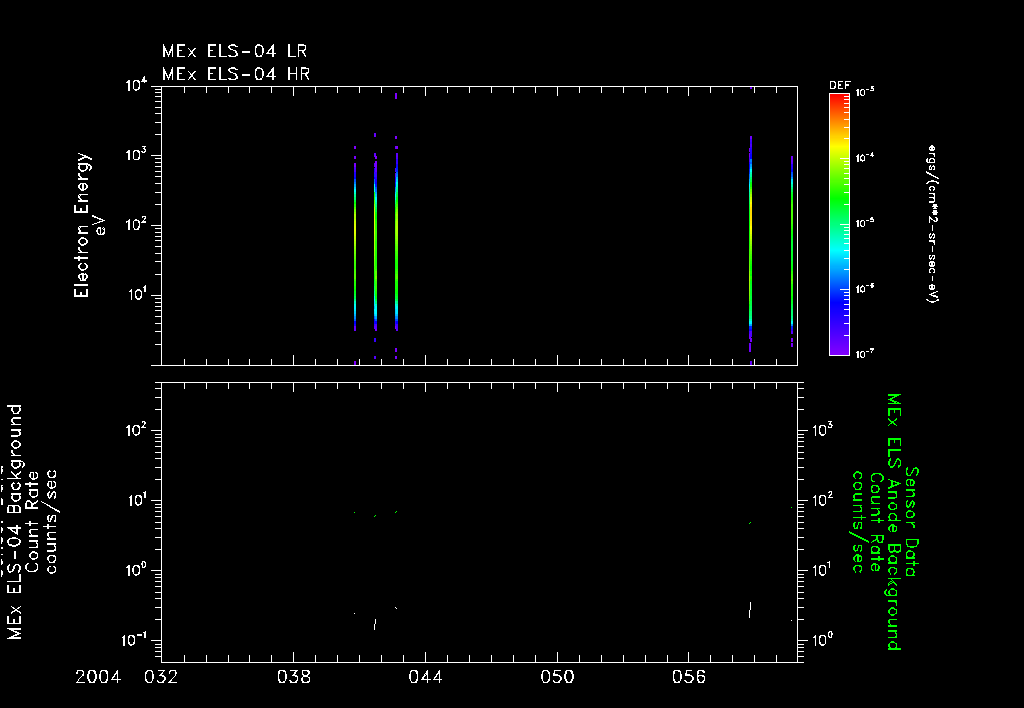
Task: Click the '038' time axis tick label
Action: click(293, 677)
